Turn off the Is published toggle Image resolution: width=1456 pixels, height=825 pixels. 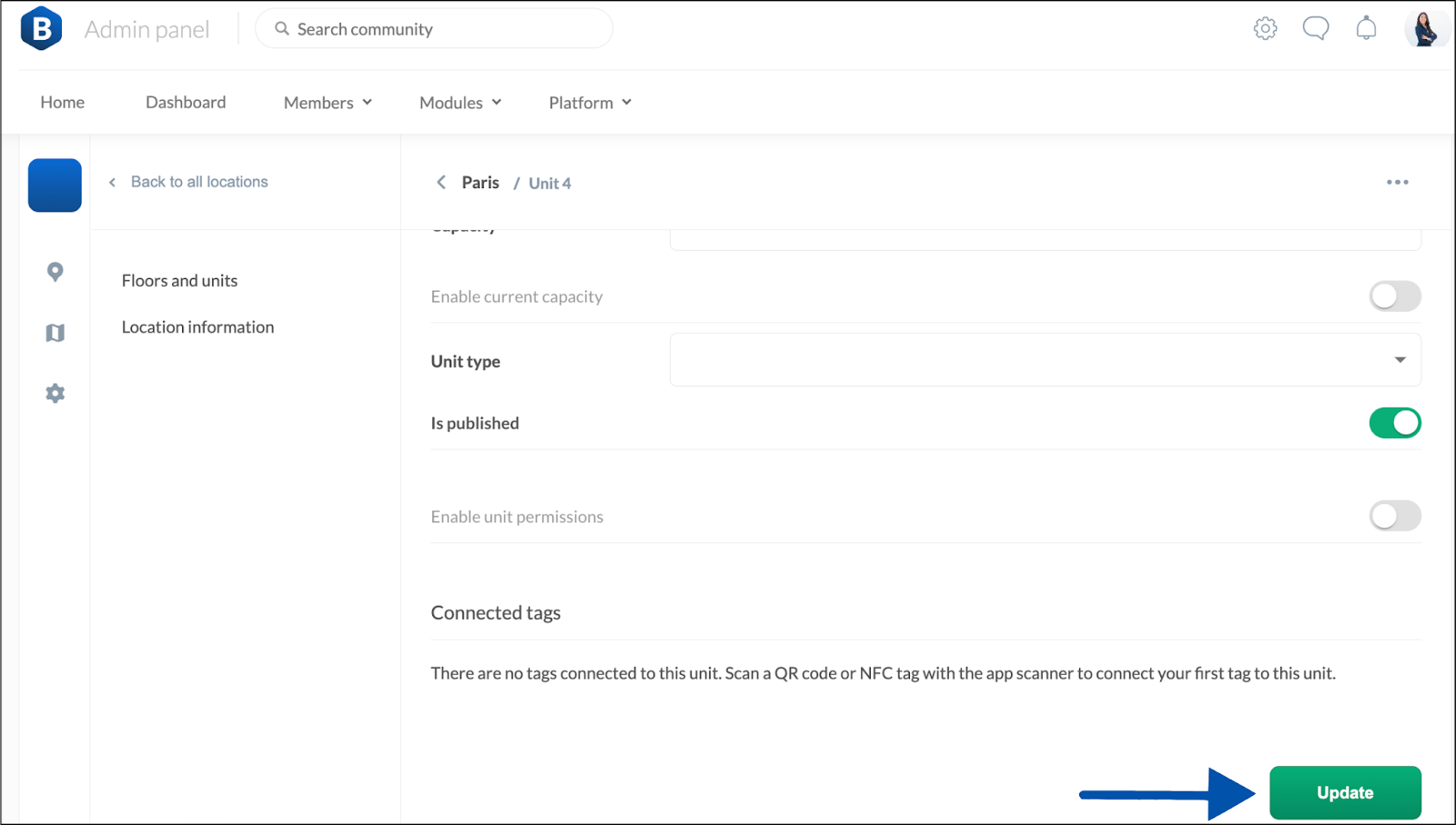coord(1395,423)
